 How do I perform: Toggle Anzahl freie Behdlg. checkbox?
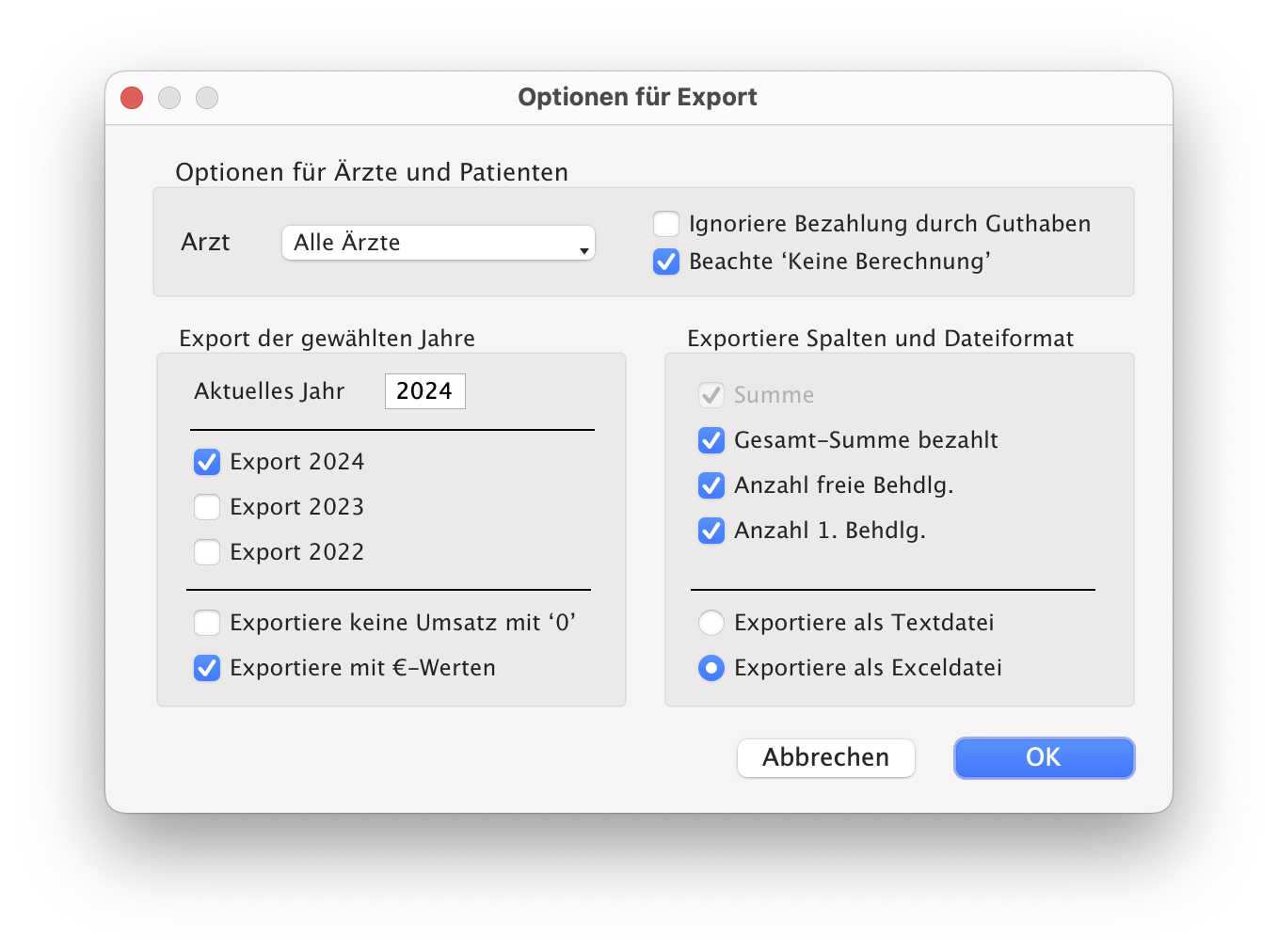tap(711, 485)
